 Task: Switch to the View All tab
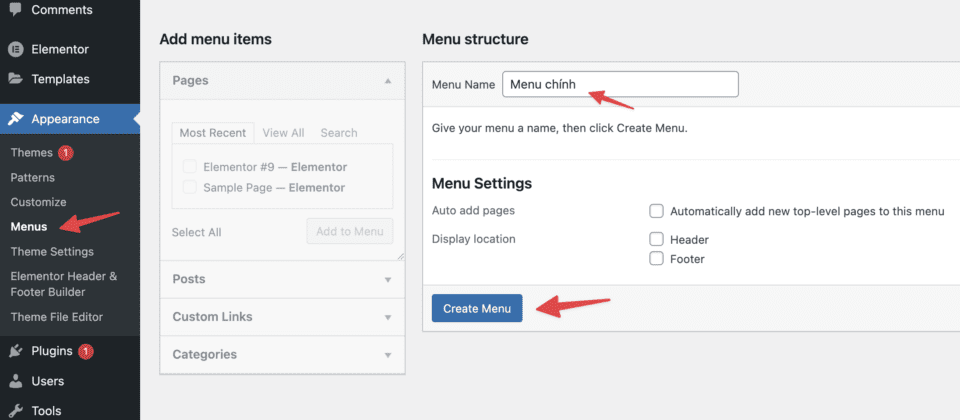(x=283, y=133)
